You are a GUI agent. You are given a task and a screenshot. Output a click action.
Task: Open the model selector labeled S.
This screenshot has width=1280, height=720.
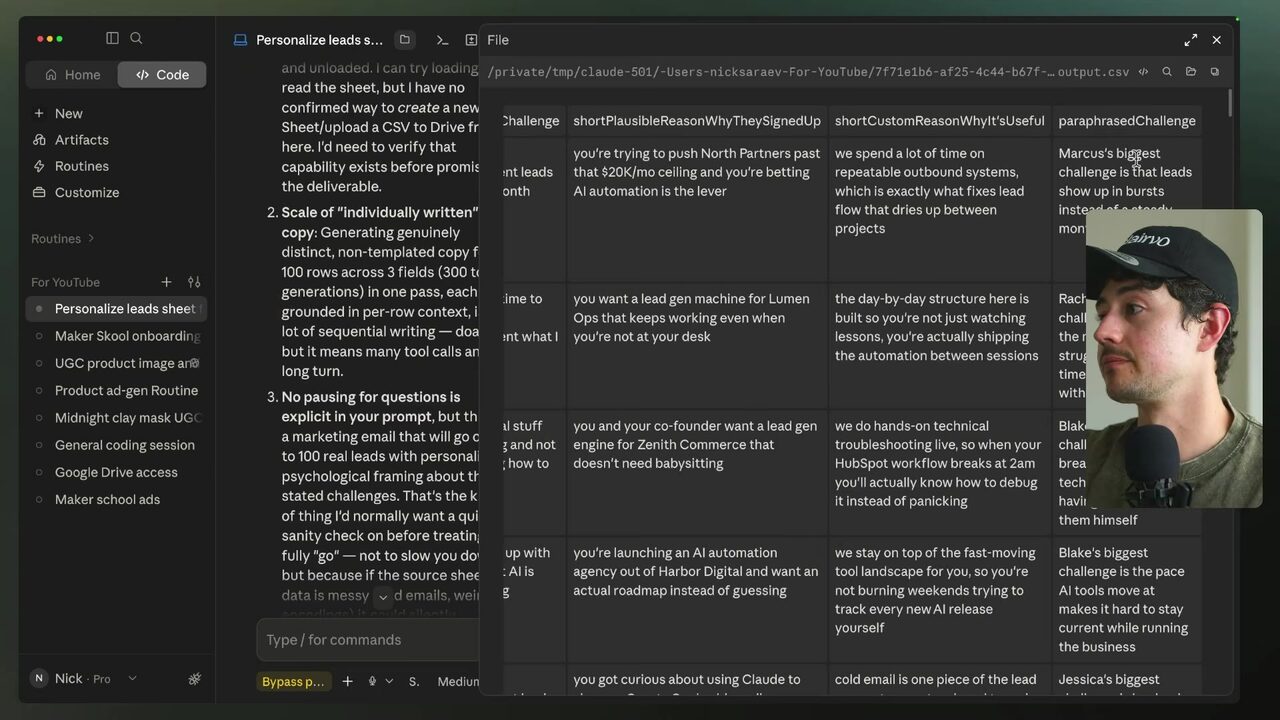coord(413,681)
